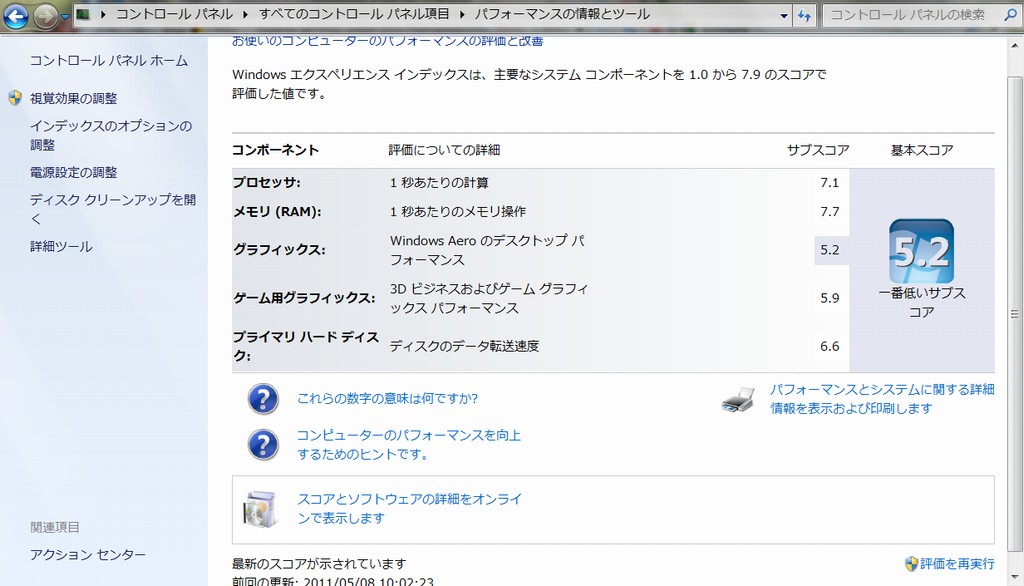Click ディスクのデータ転送速度 description text
The height and width of the screenshot is (586, 1024).
point(464,346)
